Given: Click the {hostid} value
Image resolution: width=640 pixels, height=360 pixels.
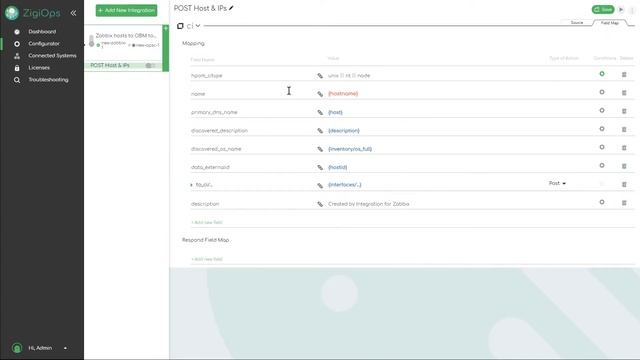Looking at the screenshot, I should click(x=338, y=167).
